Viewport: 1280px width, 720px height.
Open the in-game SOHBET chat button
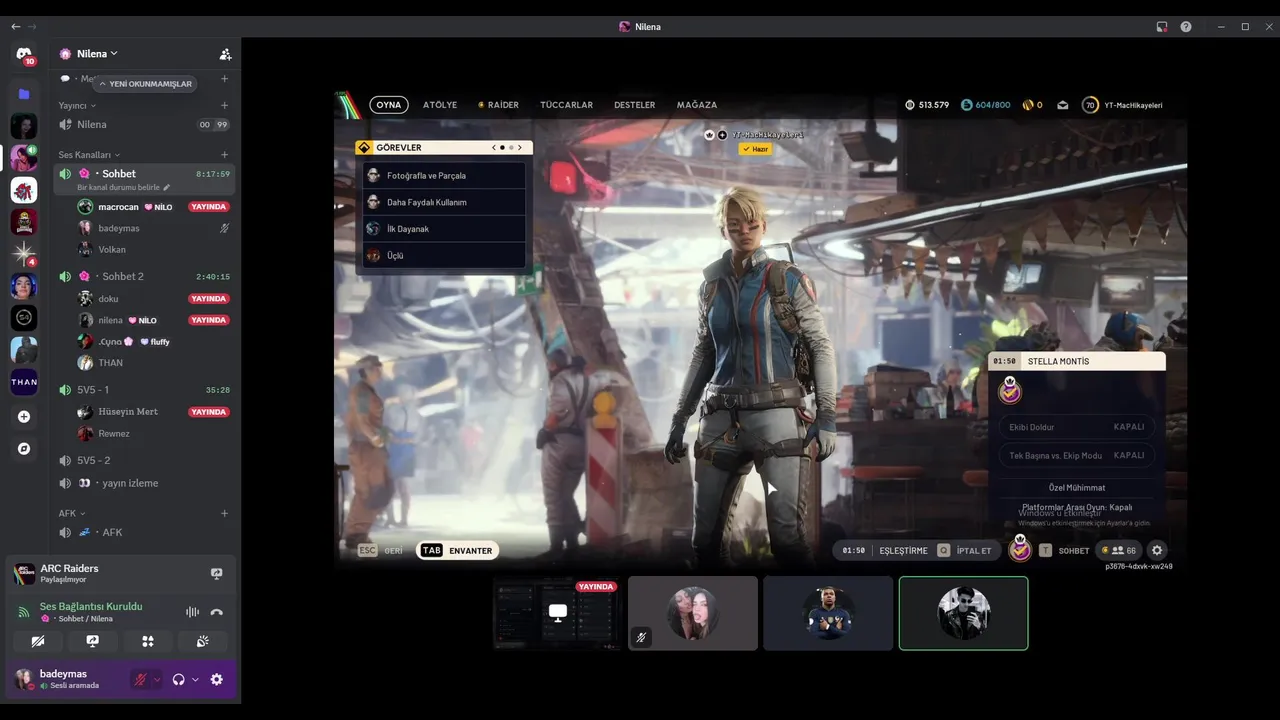[1065, 551]
